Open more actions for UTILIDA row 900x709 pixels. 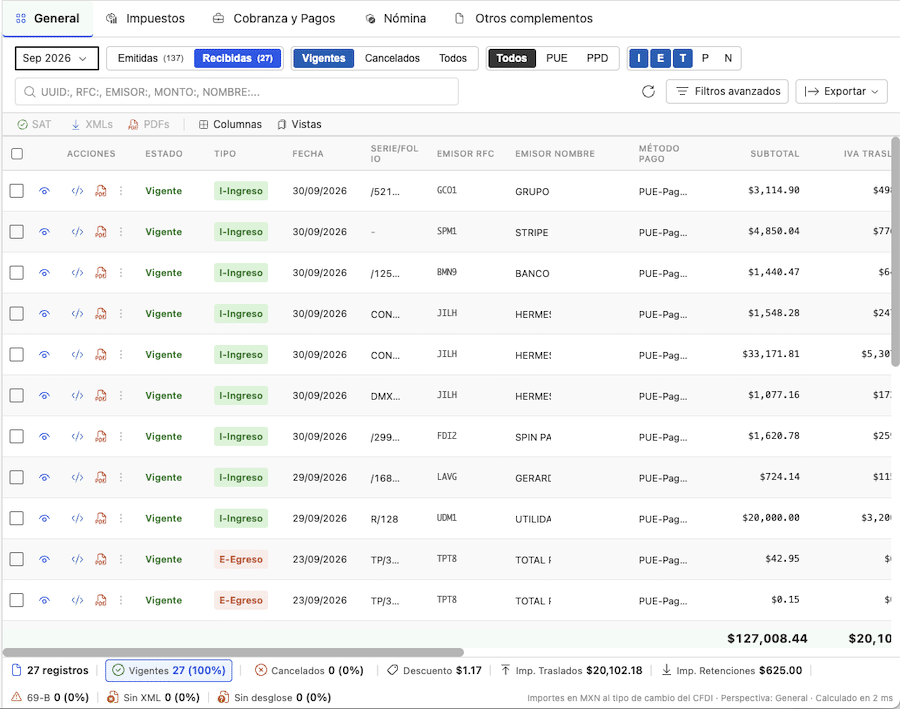121,518
